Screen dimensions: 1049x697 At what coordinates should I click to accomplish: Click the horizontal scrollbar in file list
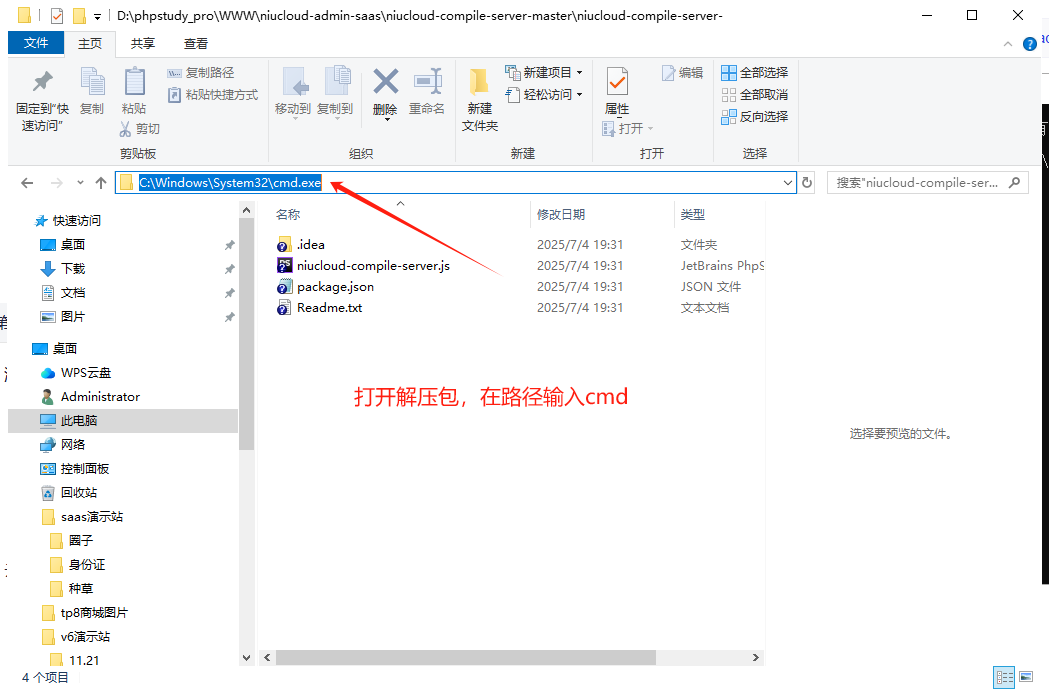coord(465,658)
